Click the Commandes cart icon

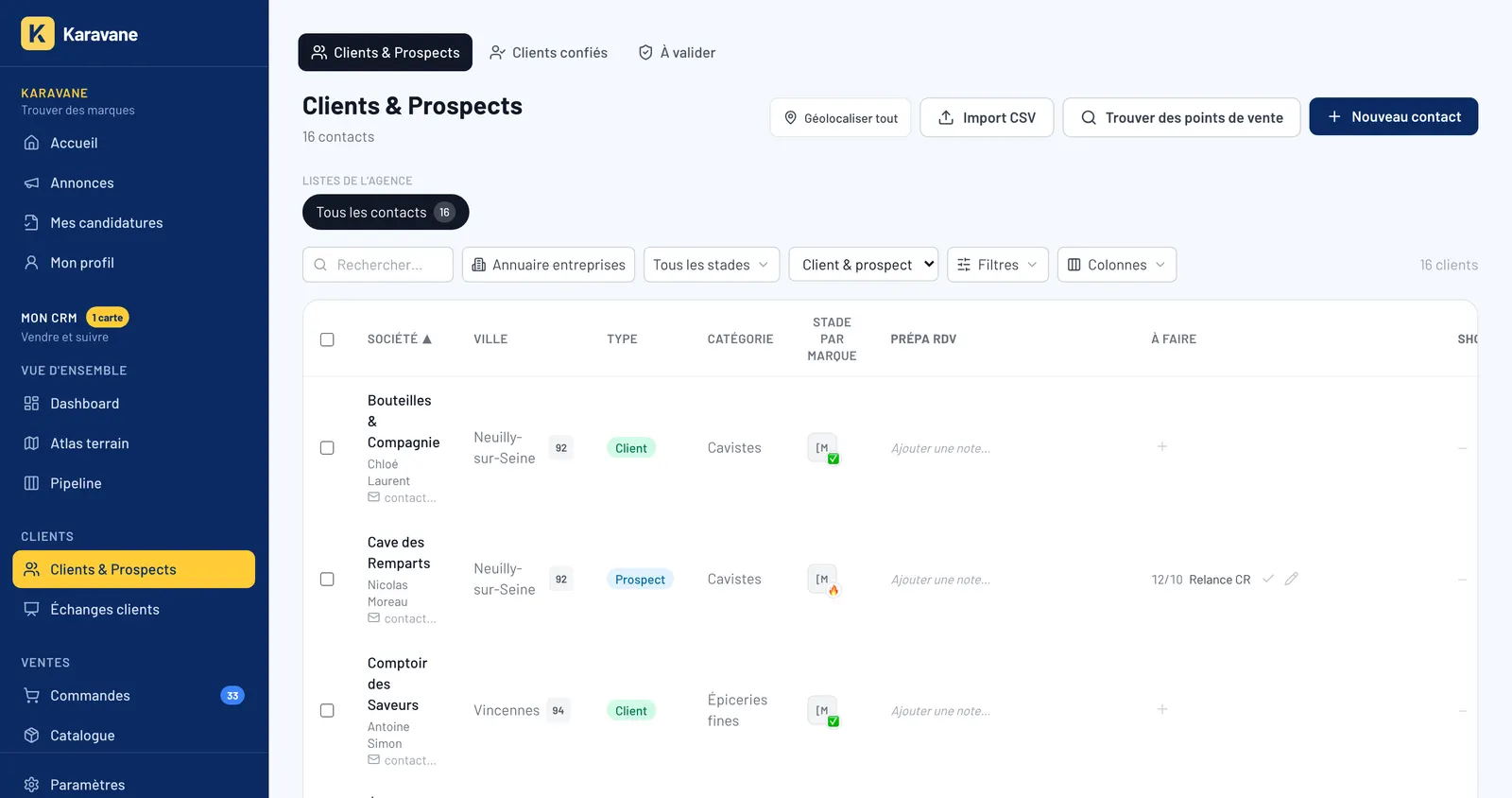point(31,696)
